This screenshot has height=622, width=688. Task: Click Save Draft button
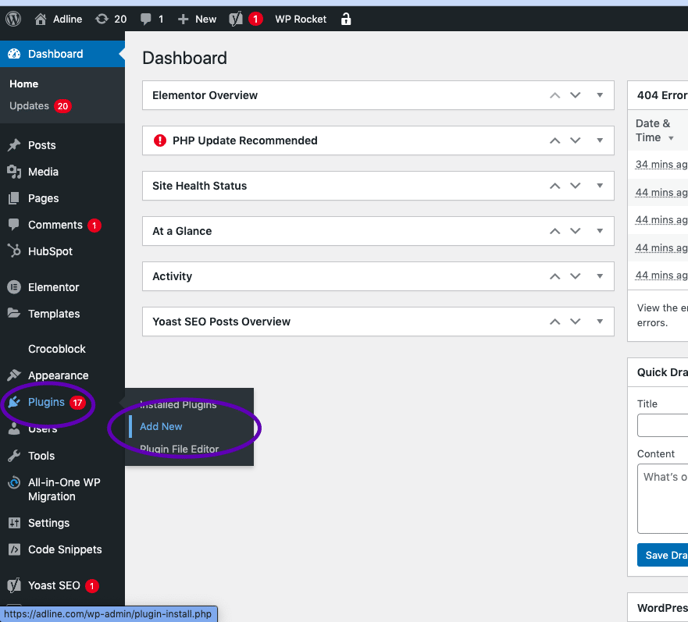pos(663,555)
